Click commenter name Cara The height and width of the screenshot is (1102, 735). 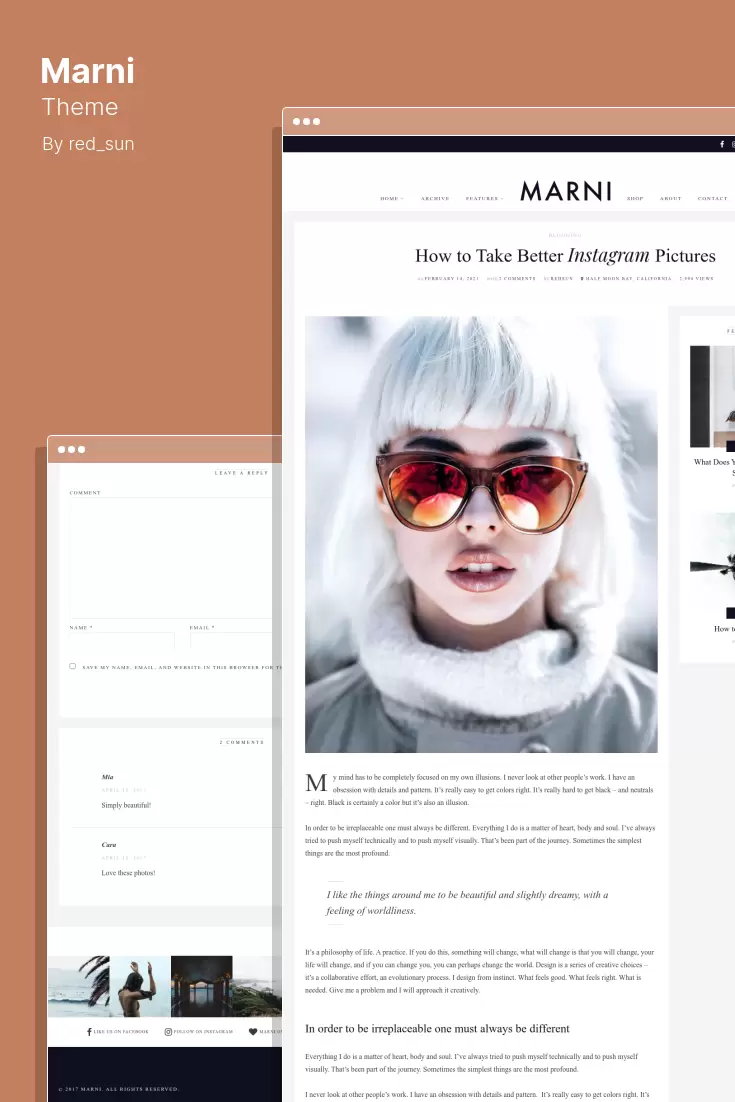(109, 845)
